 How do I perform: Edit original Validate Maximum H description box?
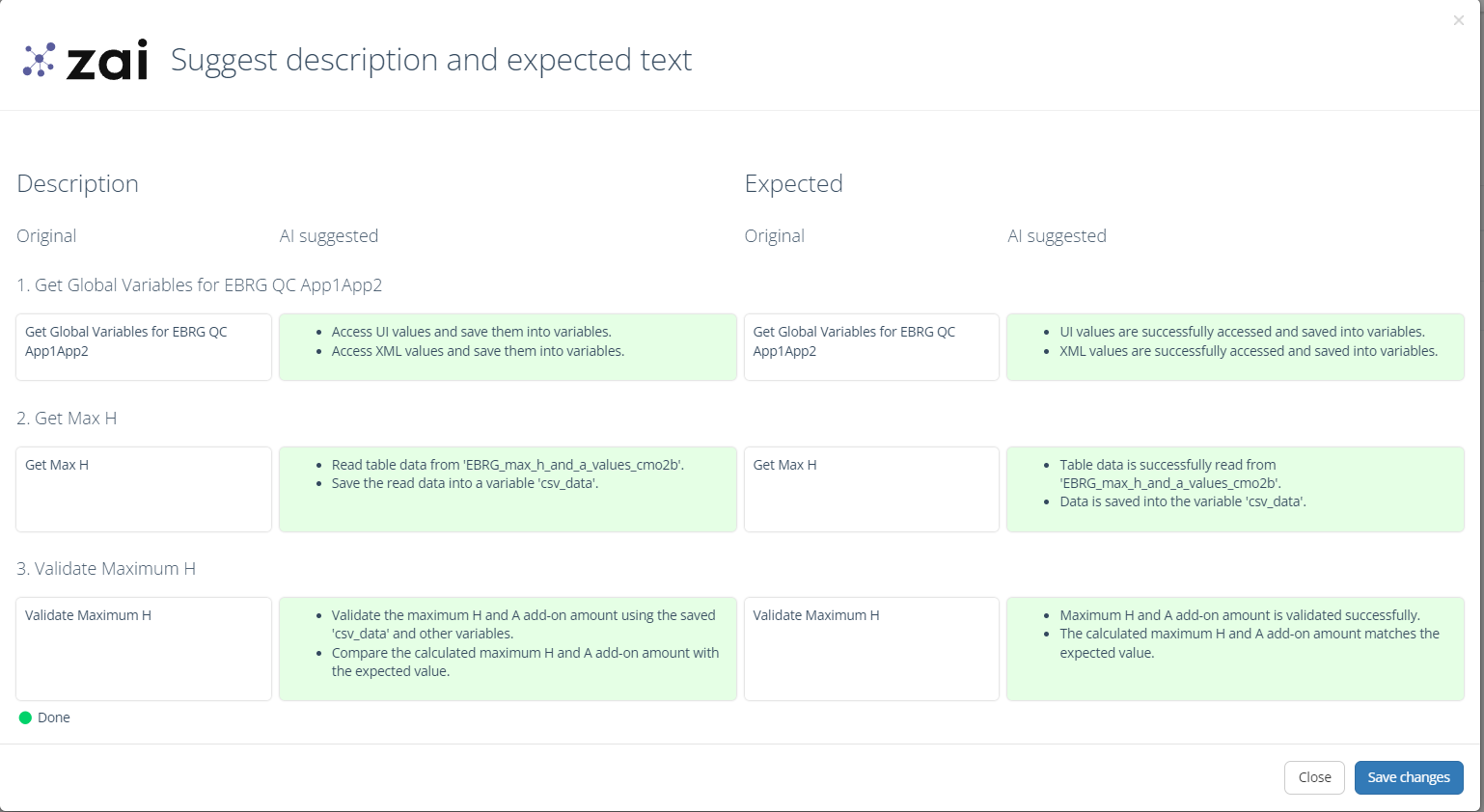144,649
